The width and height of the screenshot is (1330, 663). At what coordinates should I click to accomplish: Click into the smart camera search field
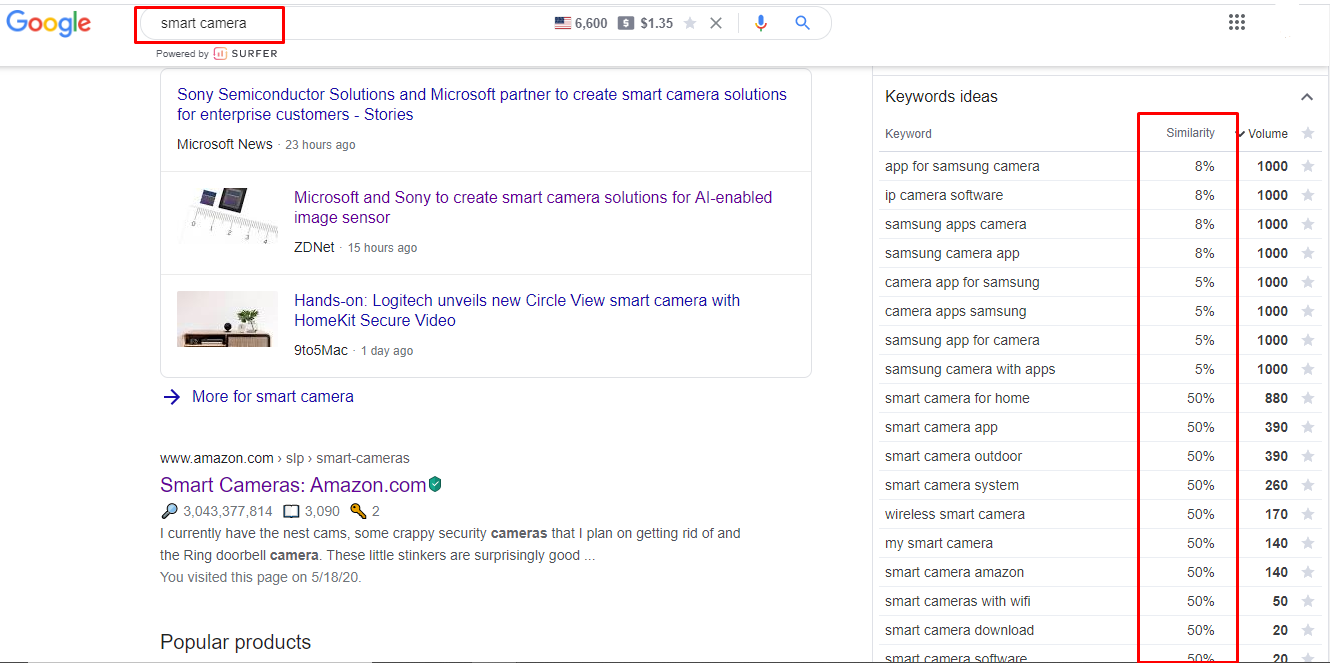(340, 23)
